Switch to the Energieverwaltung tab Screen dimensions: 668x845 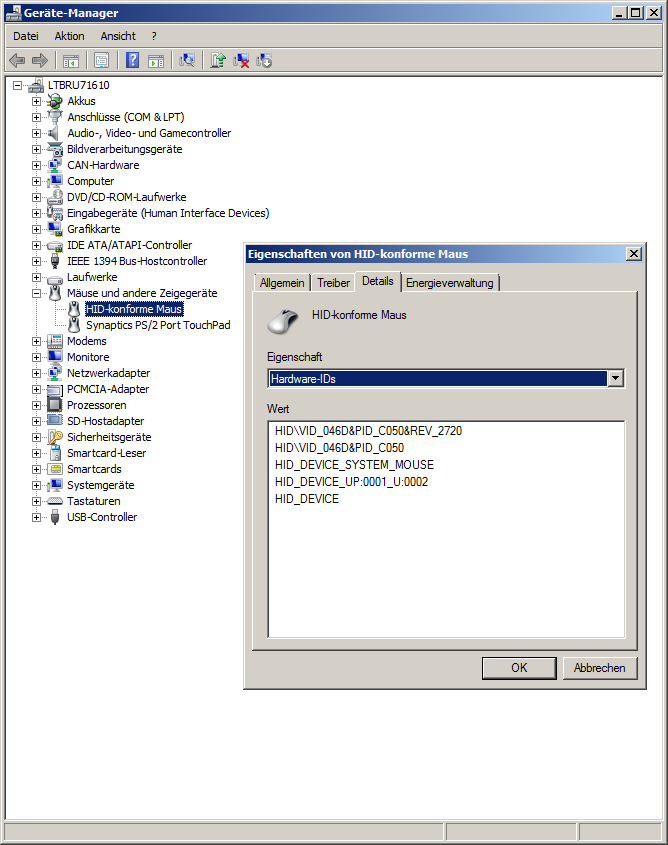(x=450, y=283)
